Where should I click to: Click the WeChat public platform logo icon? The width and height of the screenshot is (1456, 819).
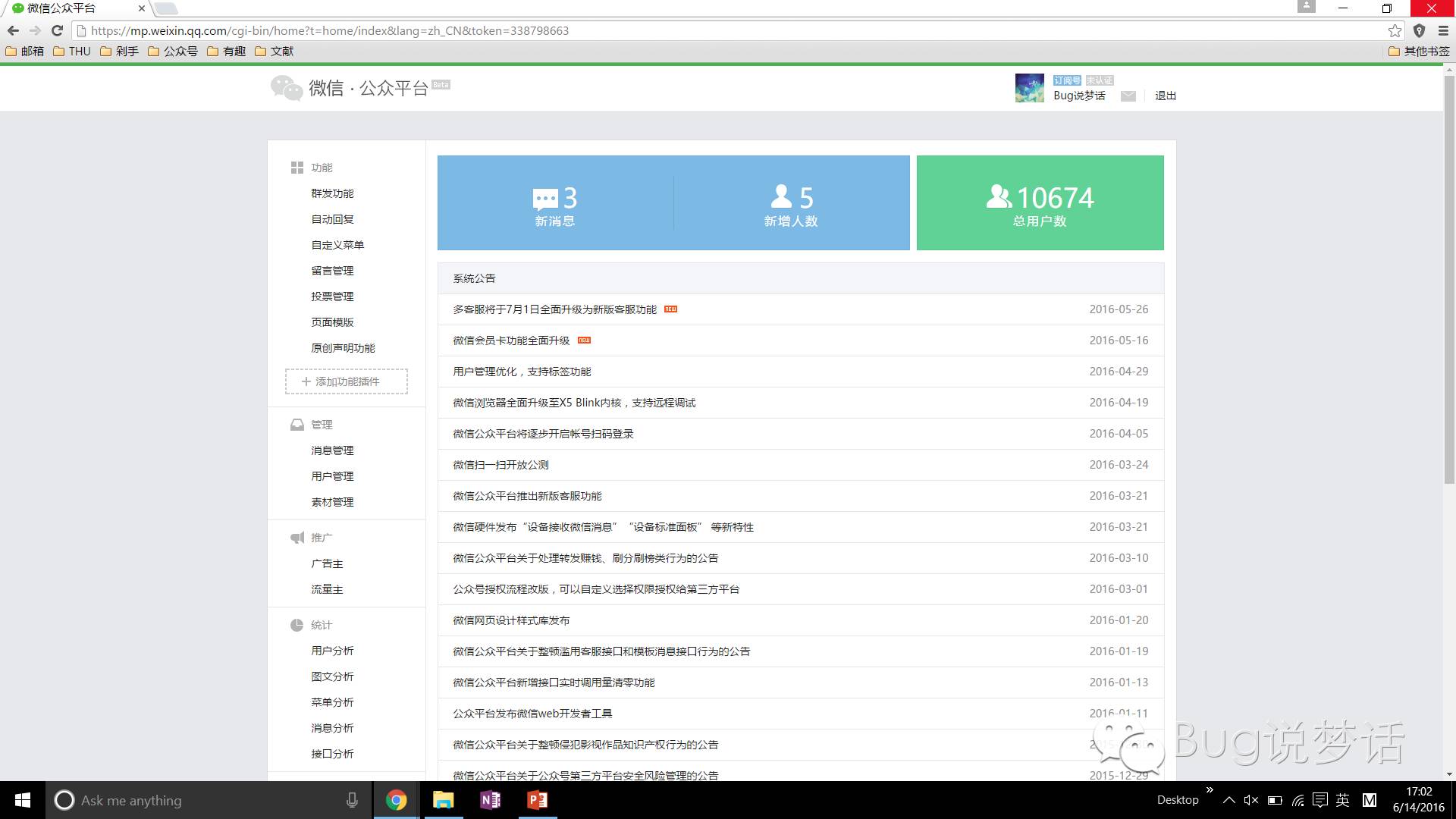coord(287,89)
